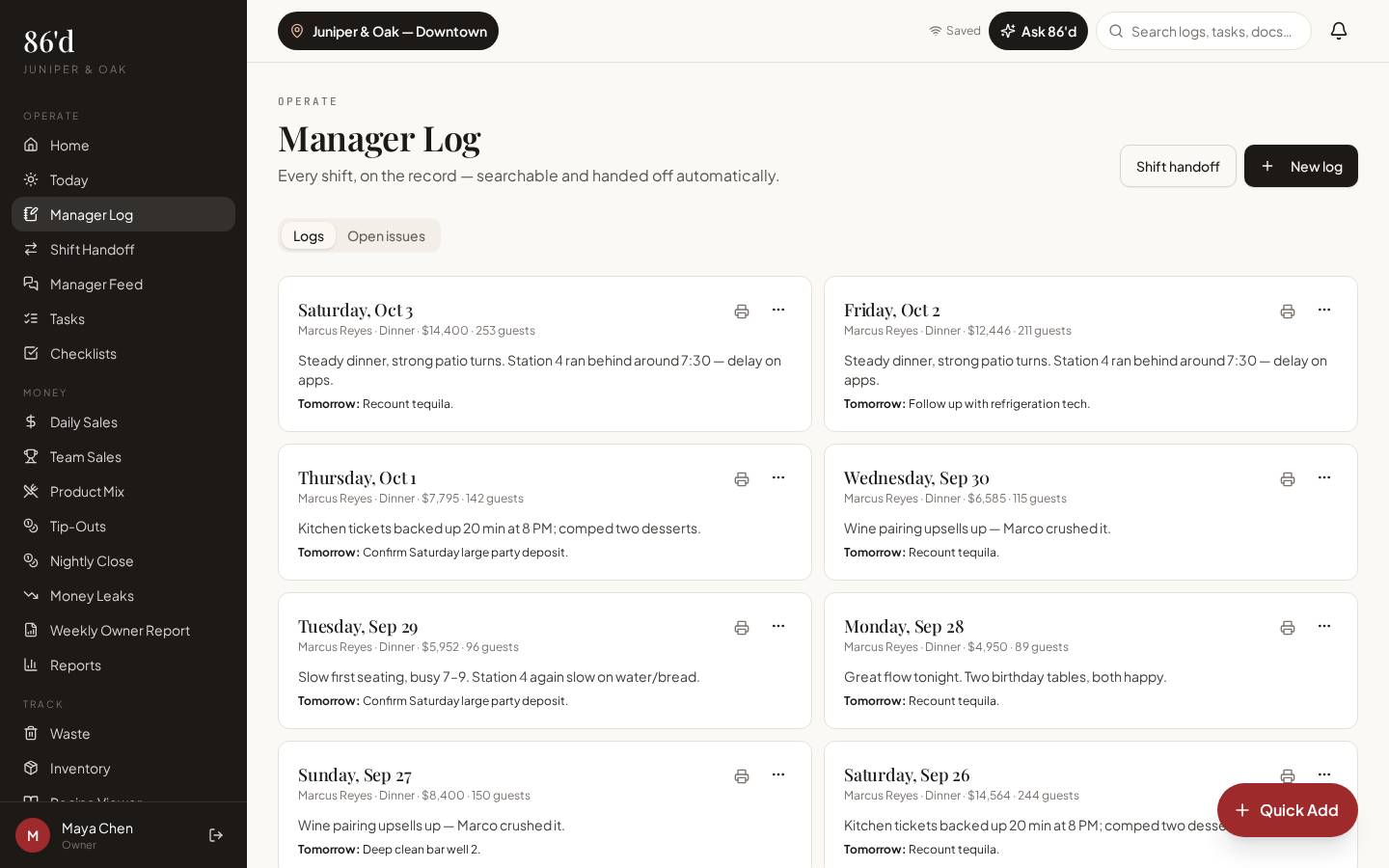Create a New log
Image resolution: width=1389 pixels, height=868 pixels.
pos(1301,166)
